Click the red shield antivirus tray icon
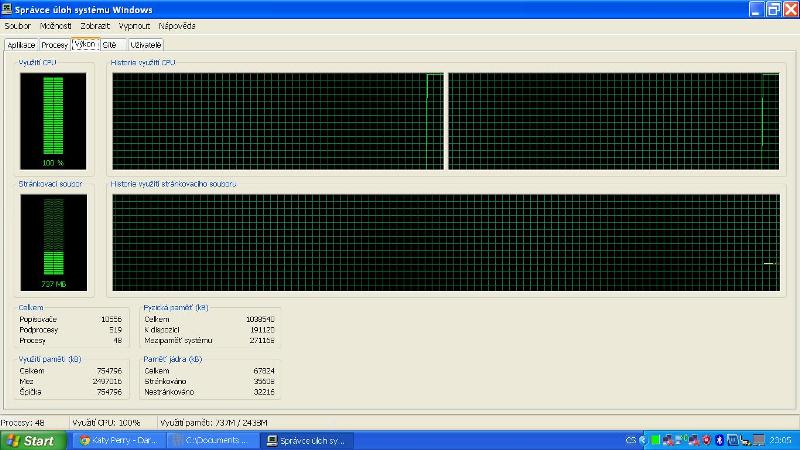Image resolution: width=800 pixels, height=450 pixels. [706, 440]
